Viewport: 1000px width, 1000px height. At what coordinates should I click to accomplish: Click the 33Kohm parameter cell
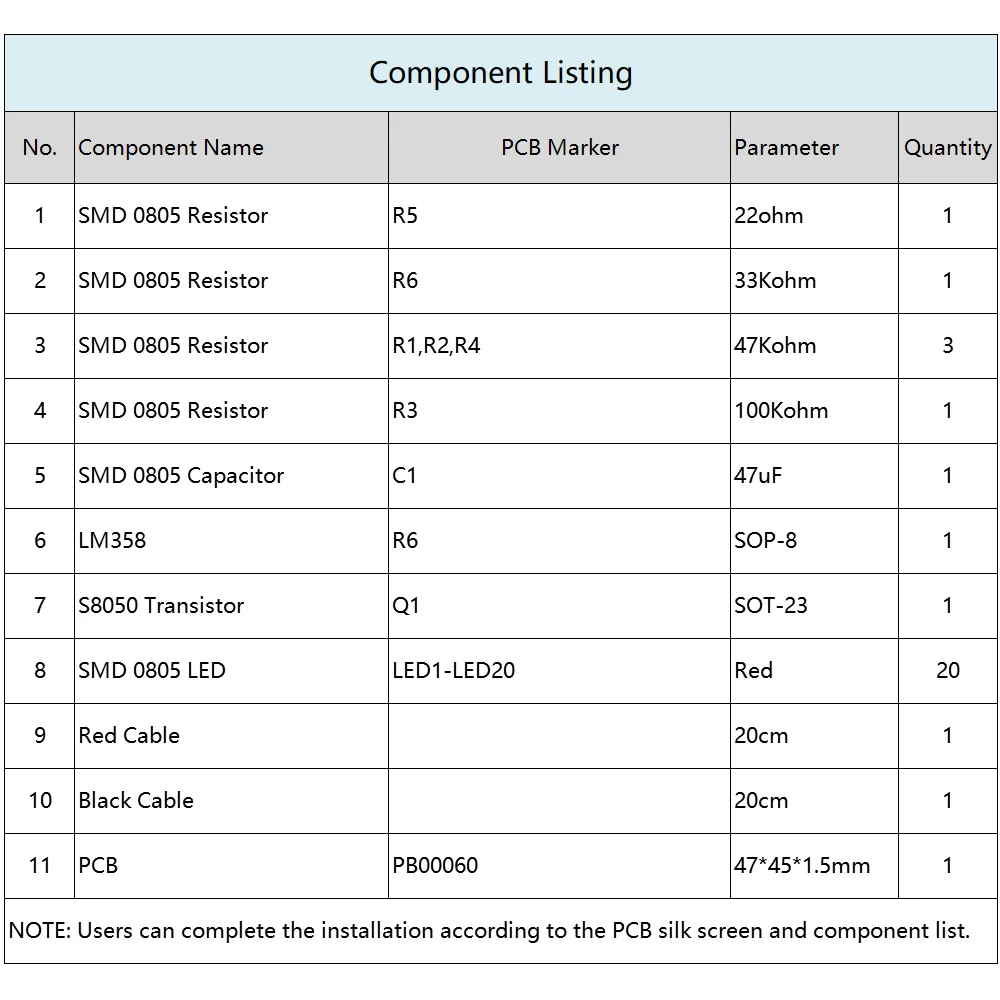point(775,281)
